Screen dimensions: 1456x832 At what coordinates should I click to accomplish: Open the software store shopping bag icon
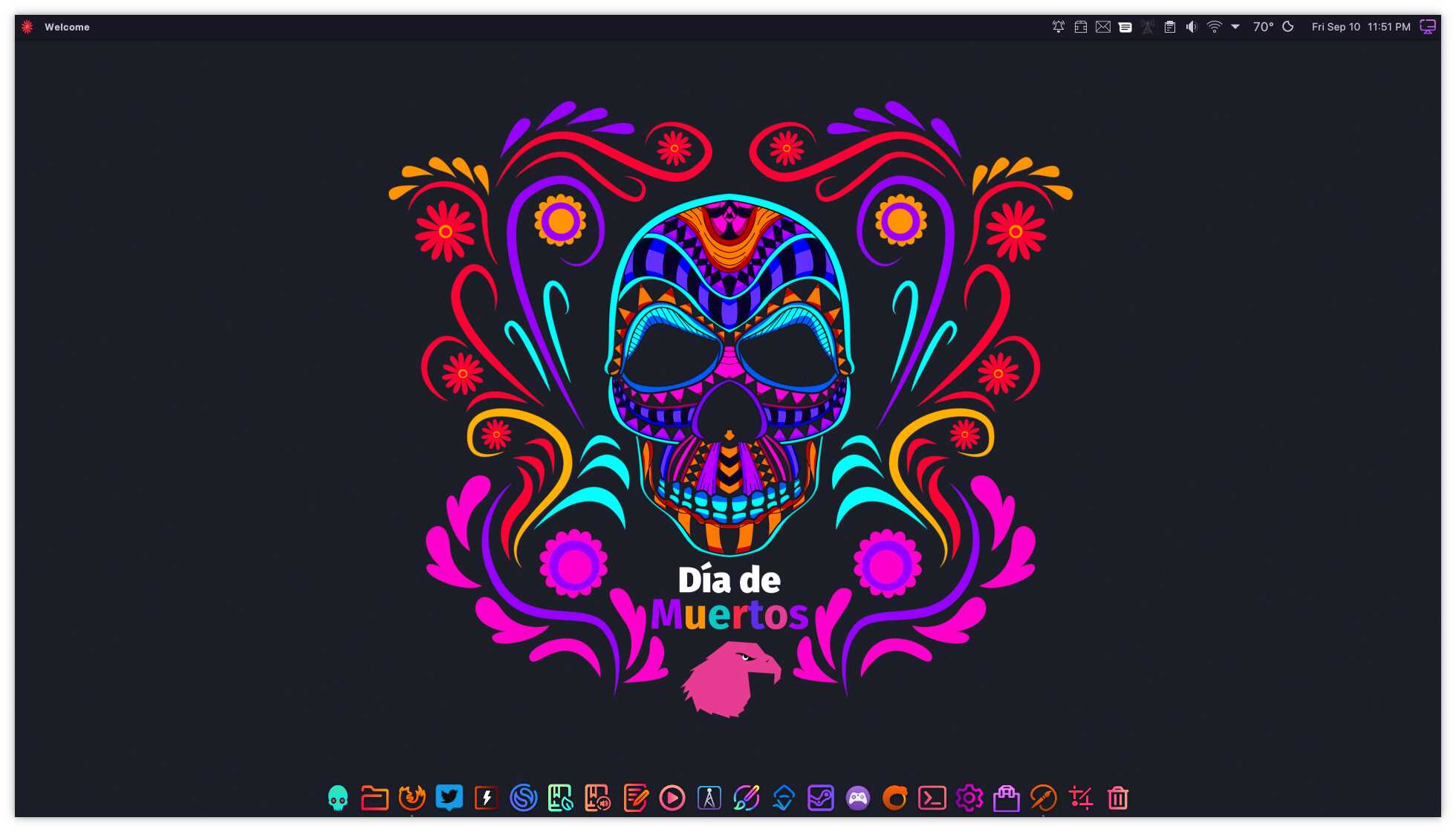1007,798
